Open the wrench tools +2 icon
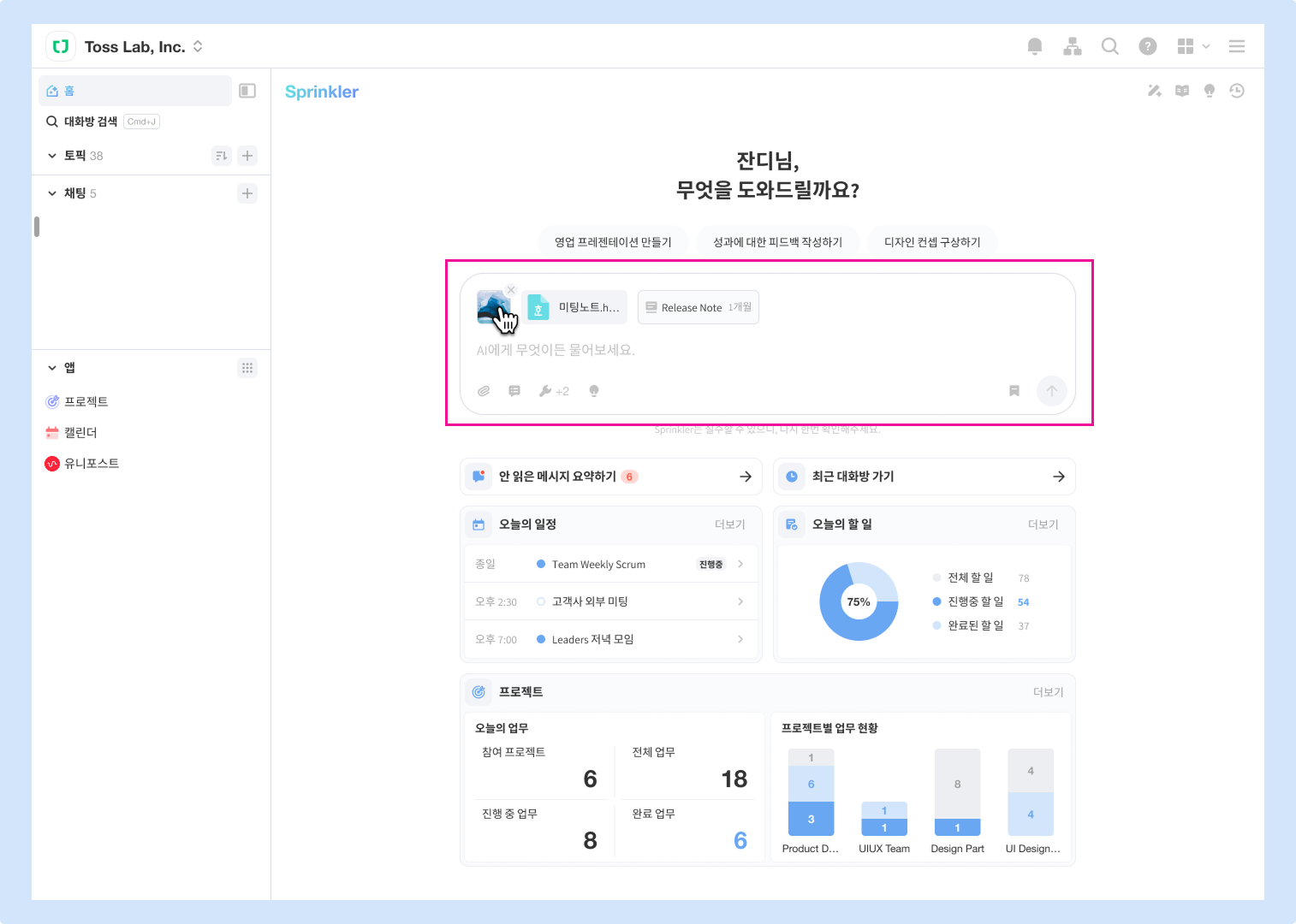The height and width of the screenshot is (924, 1296). click(554, 391)
